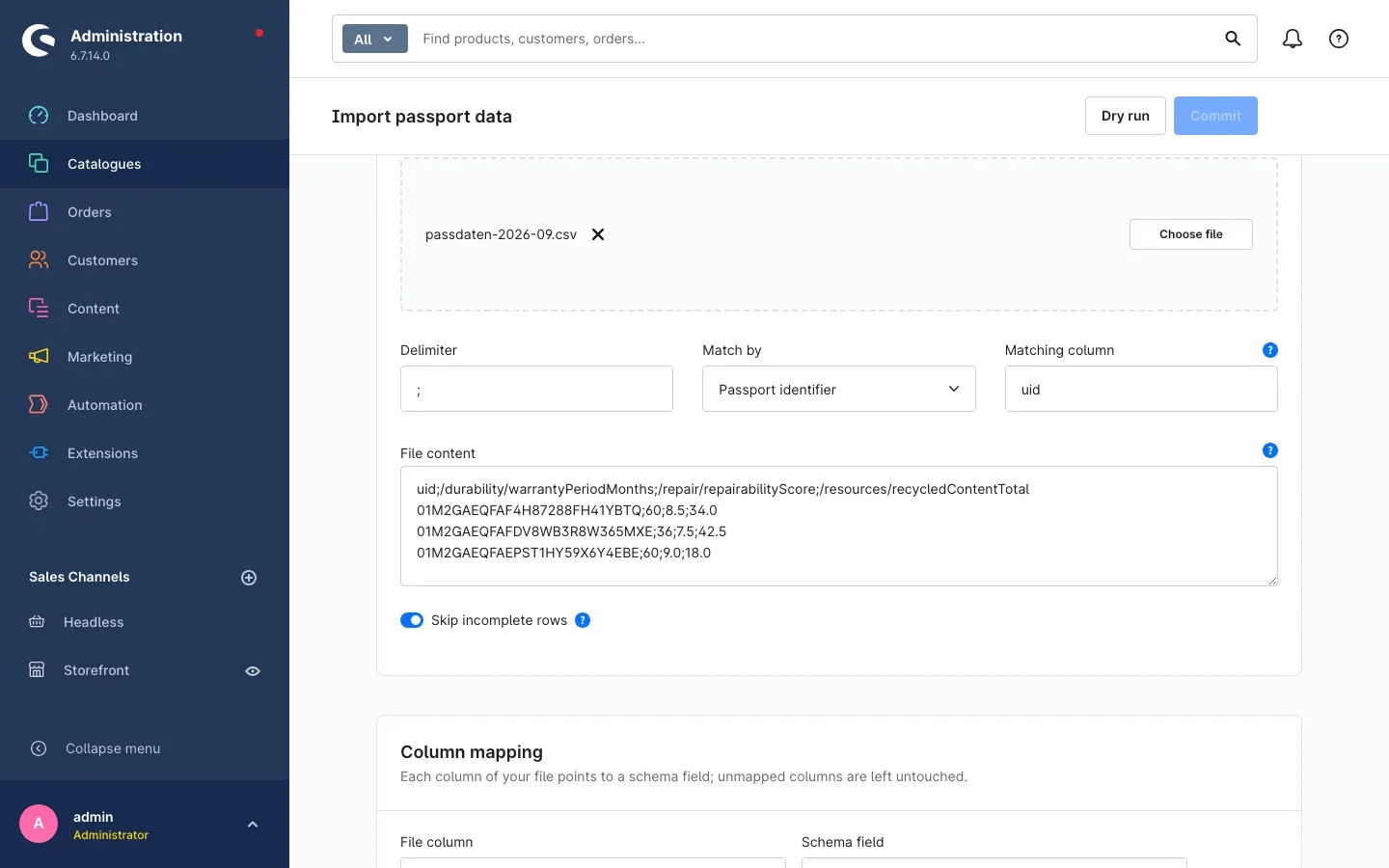Open Marketing menu item
Image resolution: width=1389 pixels, height=868 pixels.
pyautogui.click(x=145, y=357)
